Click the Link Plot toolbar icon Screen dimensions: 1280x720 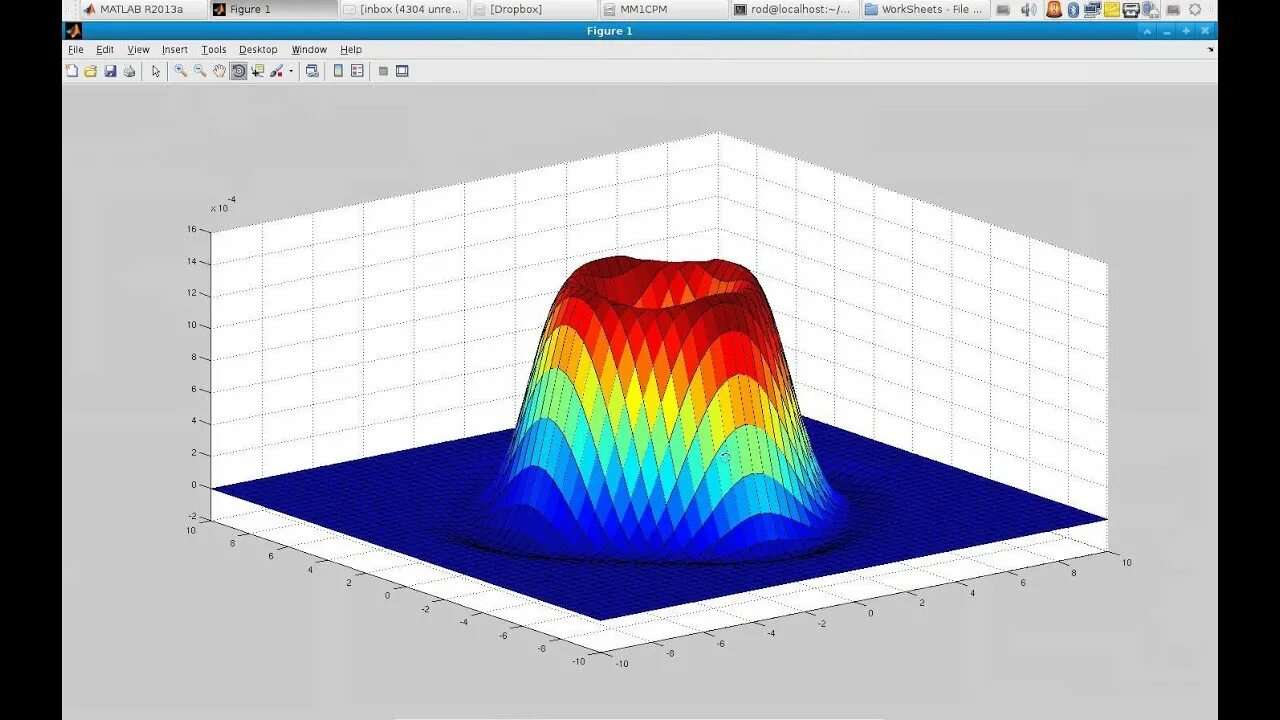[312, 71]
